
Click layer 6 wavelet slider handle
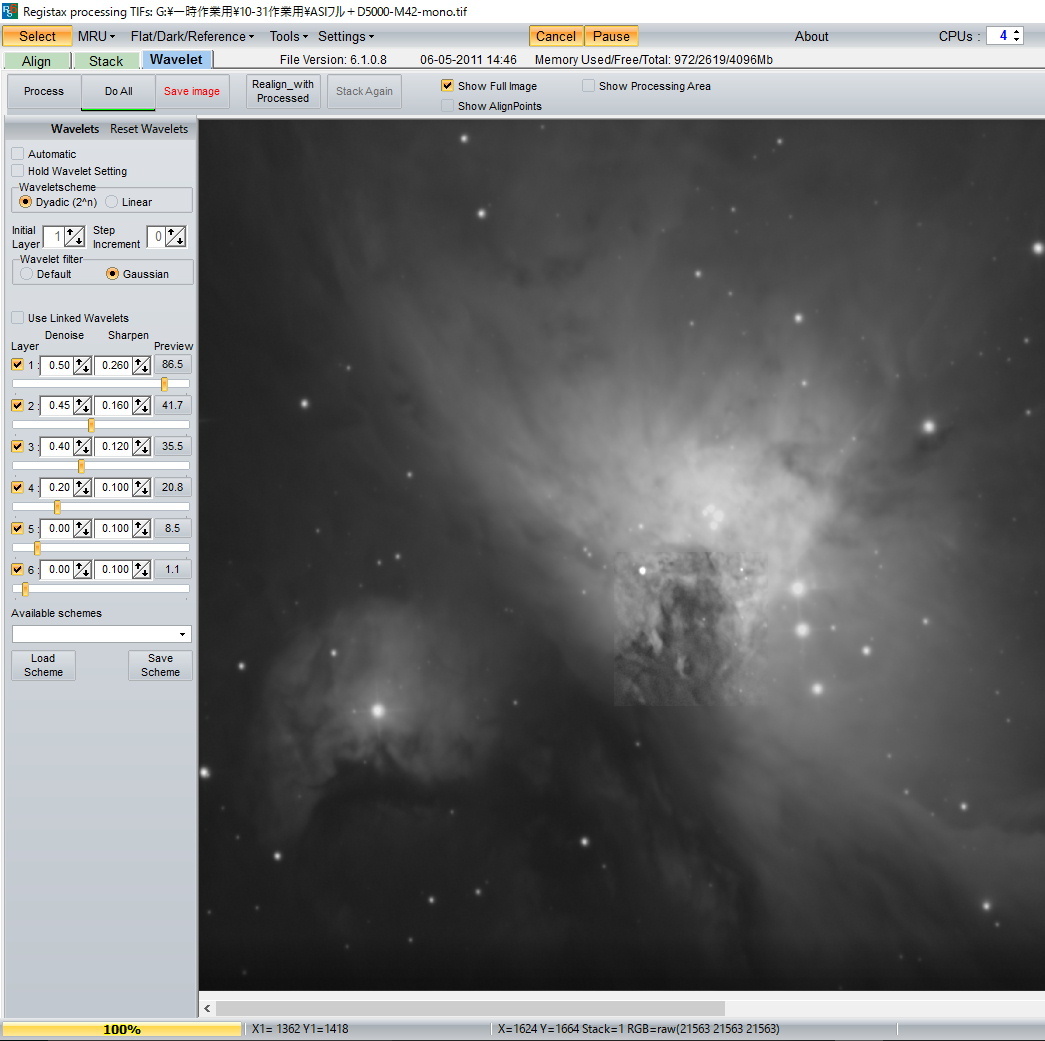25,589
